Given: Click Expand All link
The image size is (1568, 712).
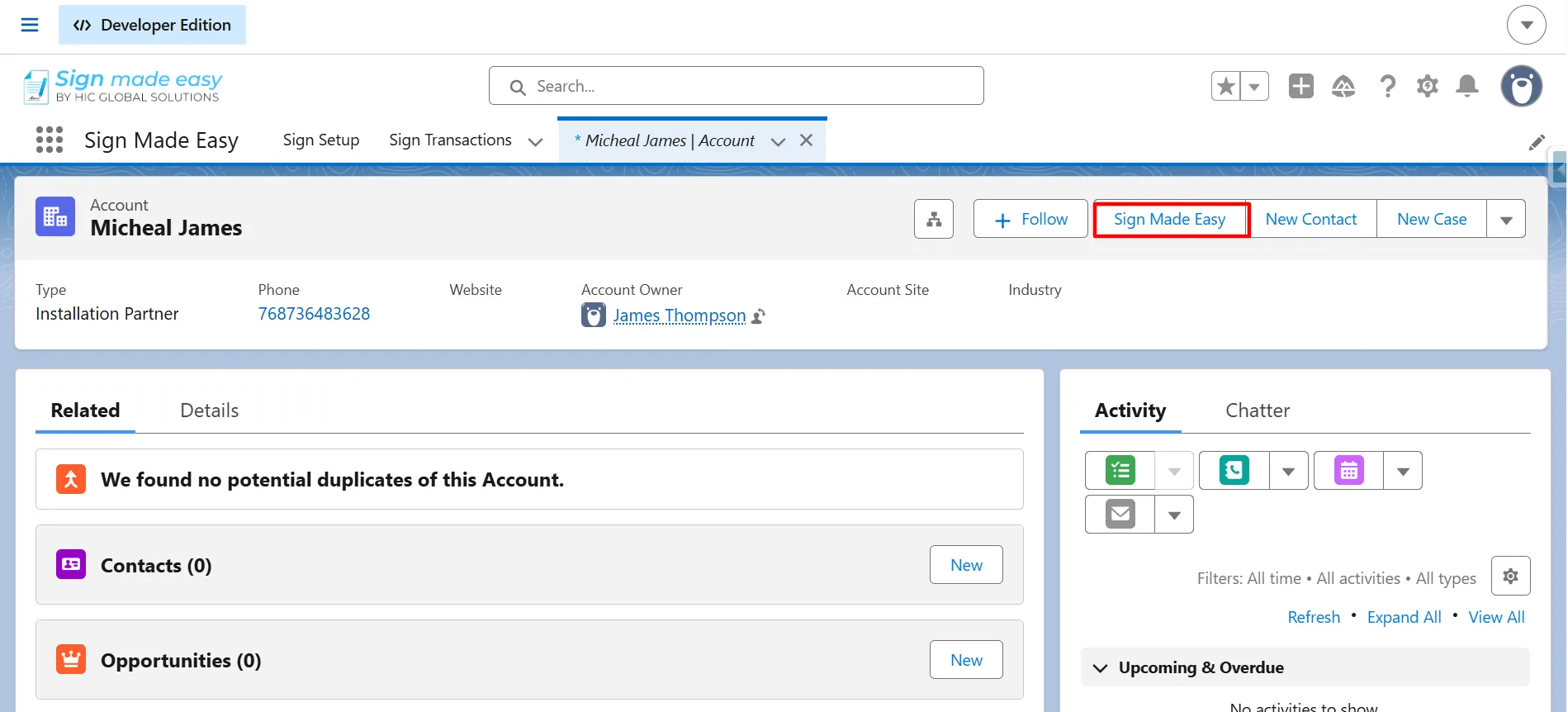Looking at the screenshot, I should tap(1404, 617).
